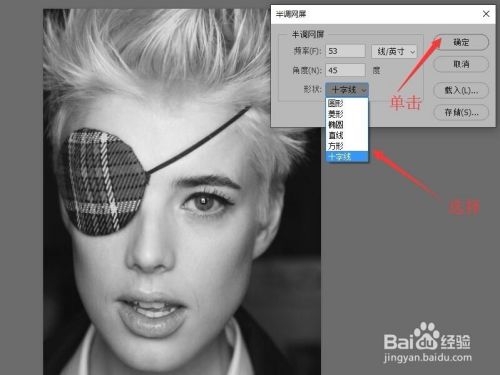500x375 pixels.
Task: Select 十字线 in the shape list
Action: pyautogui.click(x=347, y=156)
